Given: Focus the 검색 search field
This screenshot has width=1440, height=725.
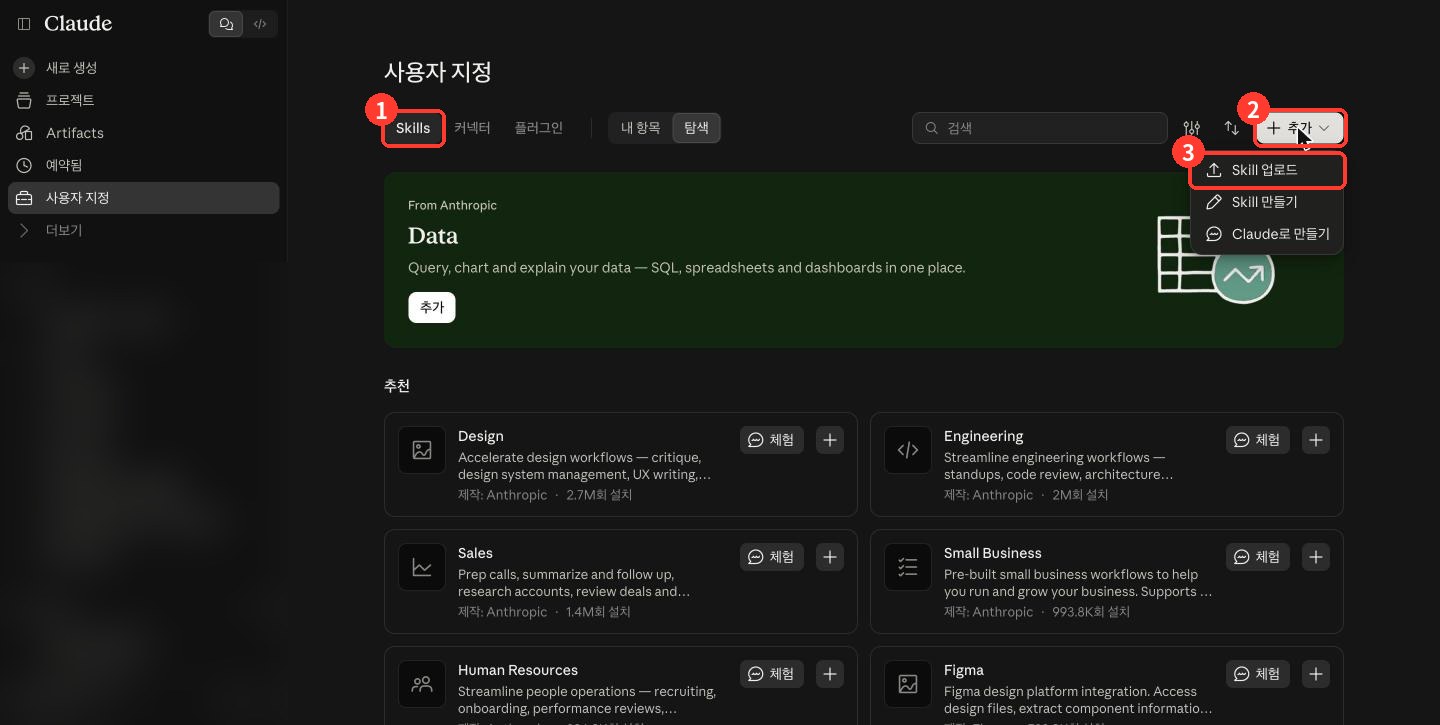Looking at the screenshot, I should (x=1040, y=128).
